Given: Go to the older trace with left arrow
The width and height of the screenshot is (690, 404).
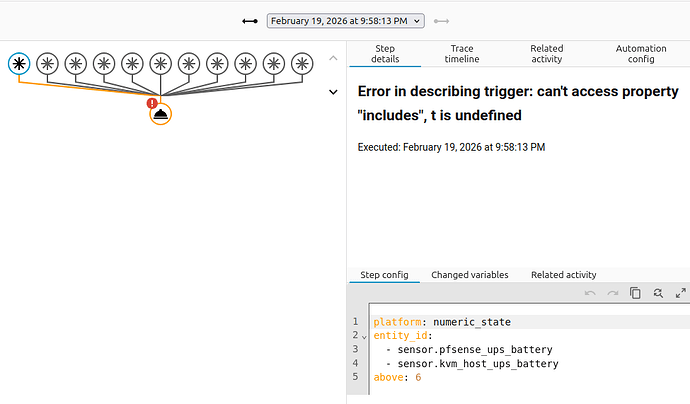Looking at the screenshot, I should tap(250, 21).
